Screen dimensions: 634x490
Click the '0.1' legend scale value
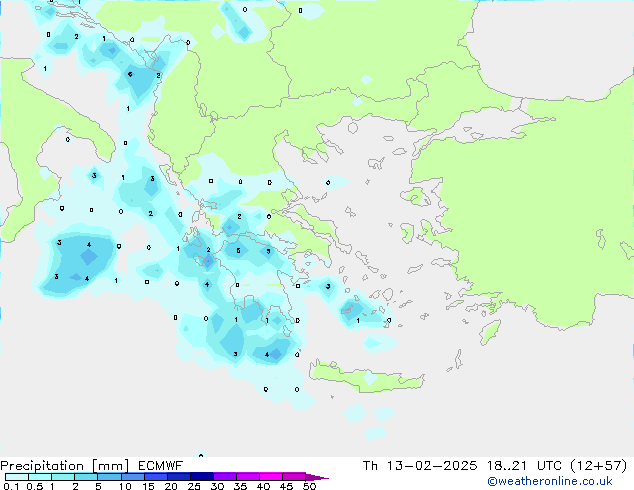(x=11, y=486)
